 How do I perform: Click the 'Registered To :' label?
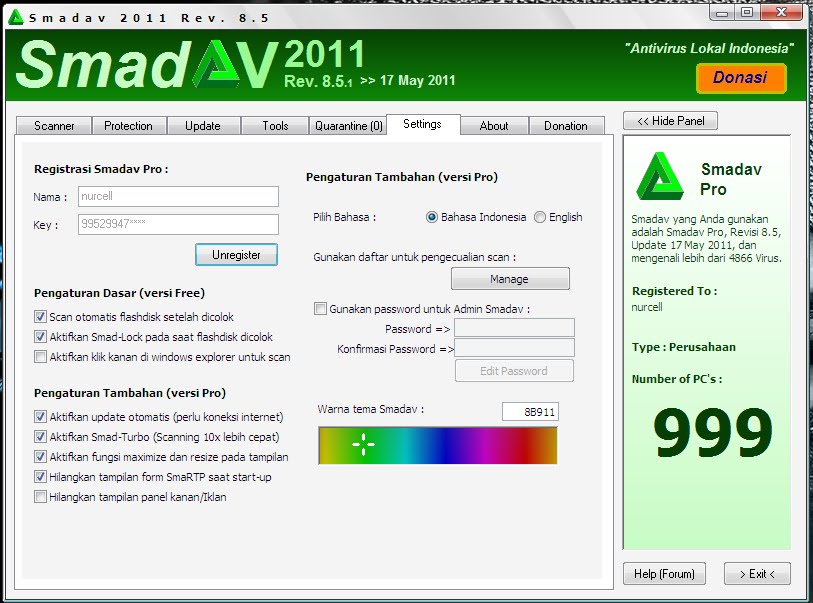[x=675, y=291]
